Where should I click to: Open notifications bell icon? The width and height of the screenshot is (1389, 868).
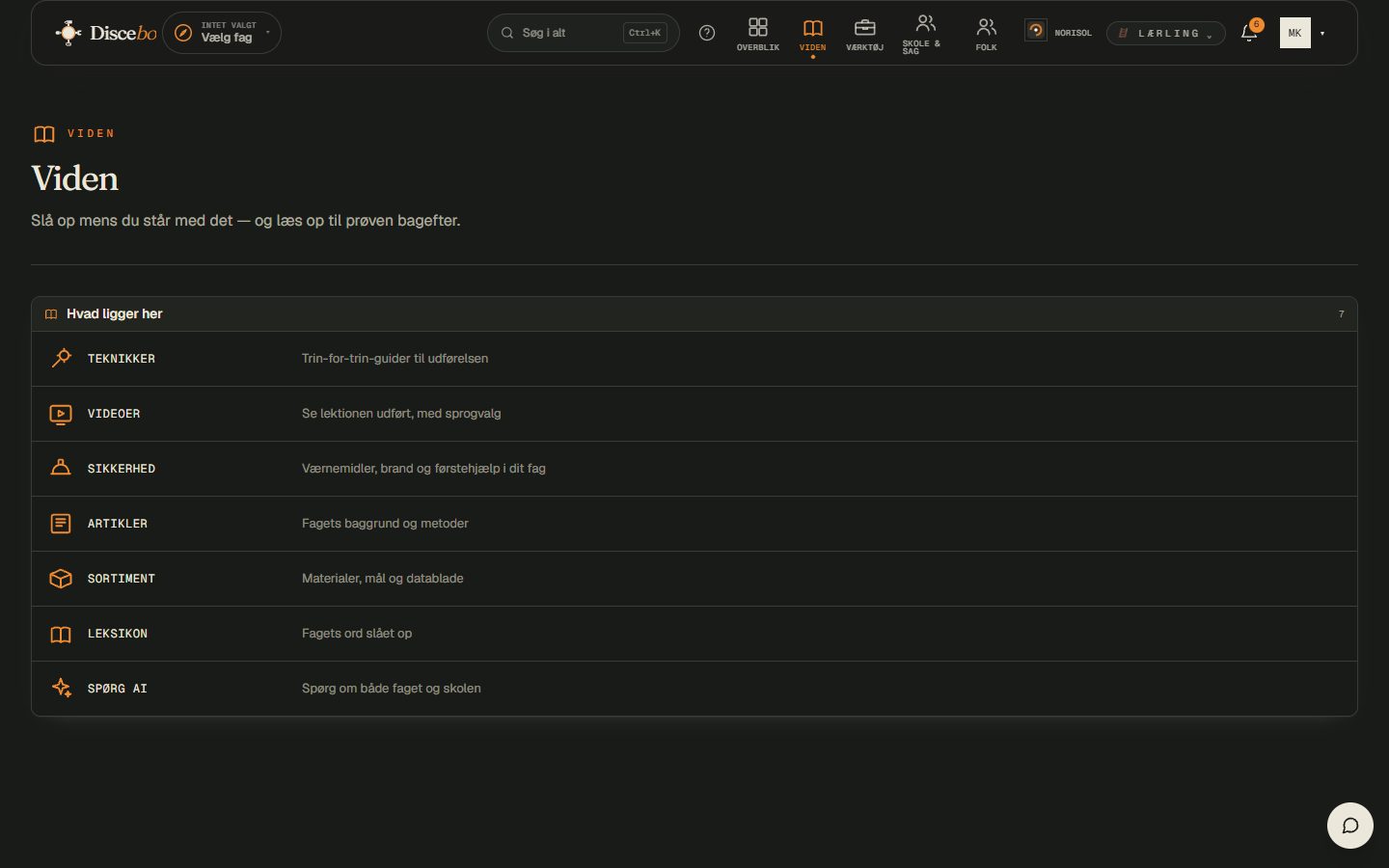click(1249, 33)
